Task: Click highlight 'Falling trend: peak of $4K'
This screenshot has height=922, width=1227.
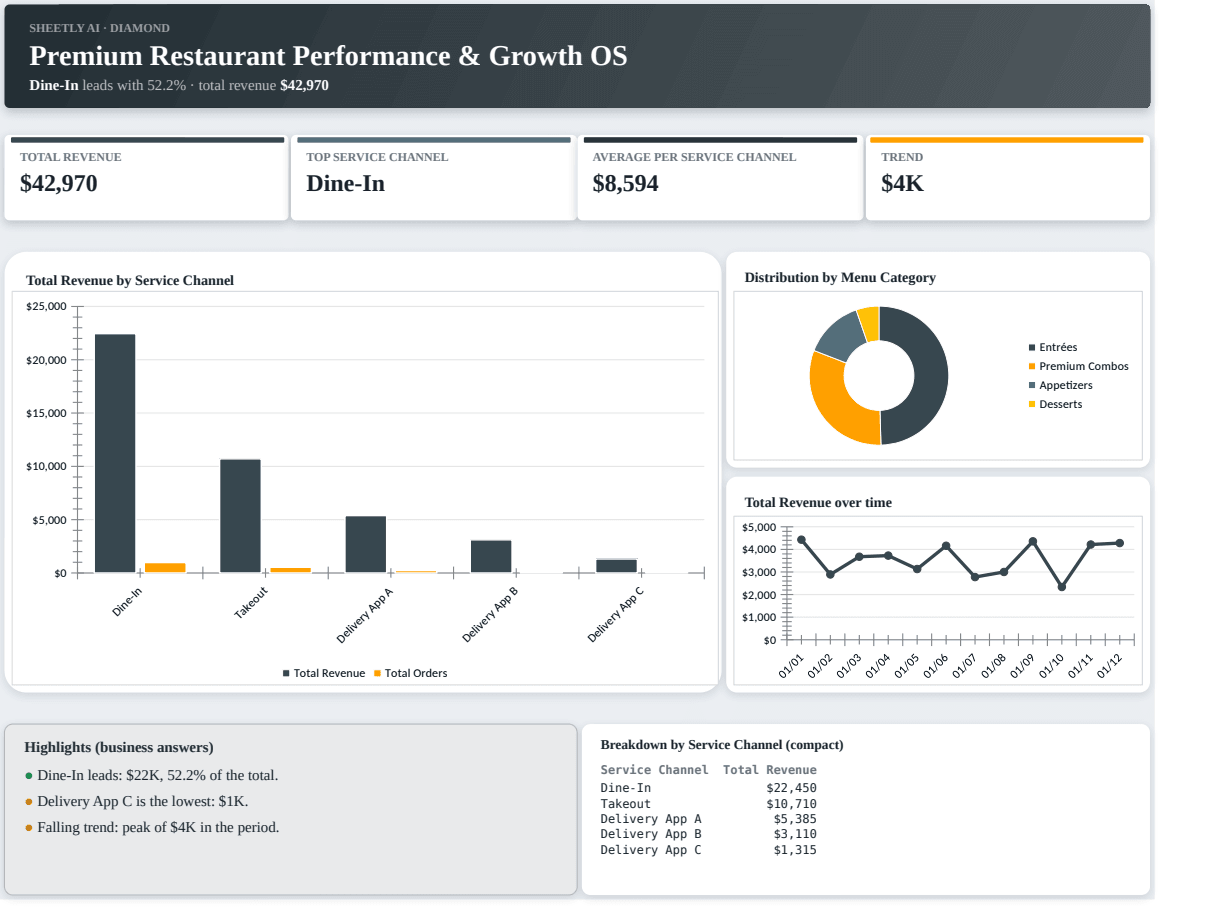Action: point(158,828)
